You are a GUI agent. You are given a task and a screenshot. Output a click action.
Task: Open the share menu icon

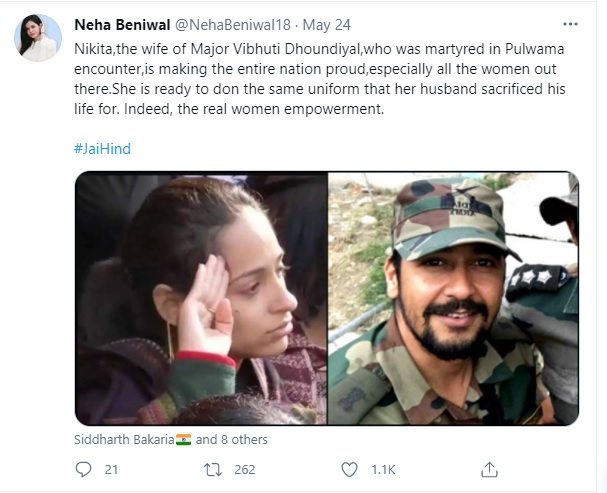[489, 469]
